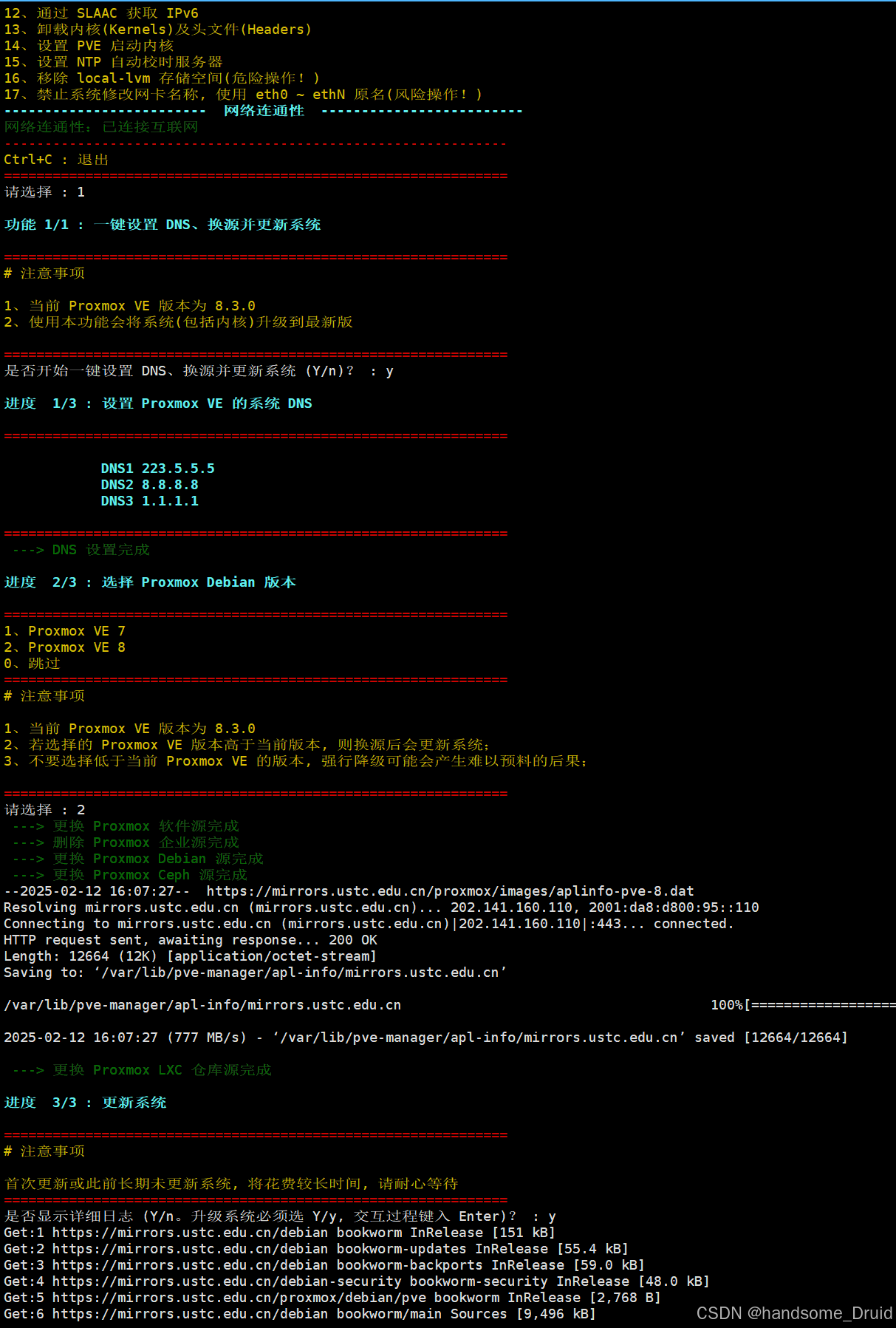Image resolution: width=896 pixels, height=1328 pixels.
Task: Click the 'DNS1 223.5.5.5' entry
Action: 158,469
